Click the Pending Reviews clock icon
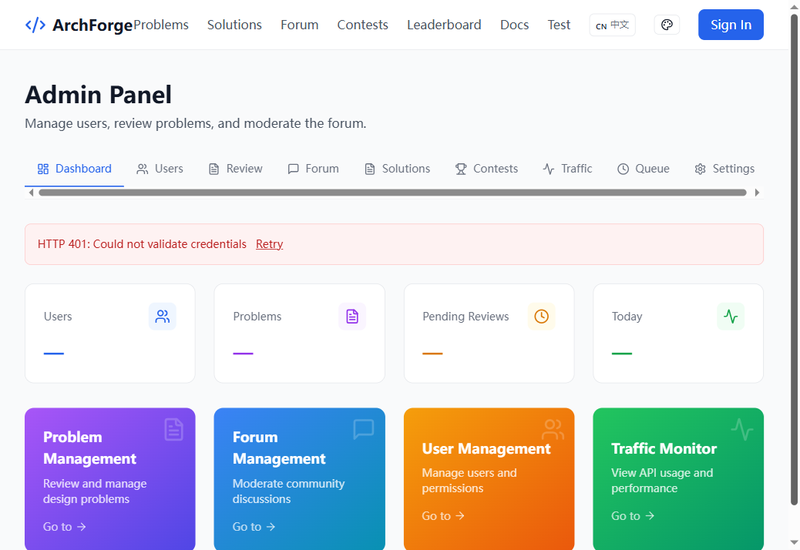The height and width of the screenshot is (550, 800). point(541,316)
